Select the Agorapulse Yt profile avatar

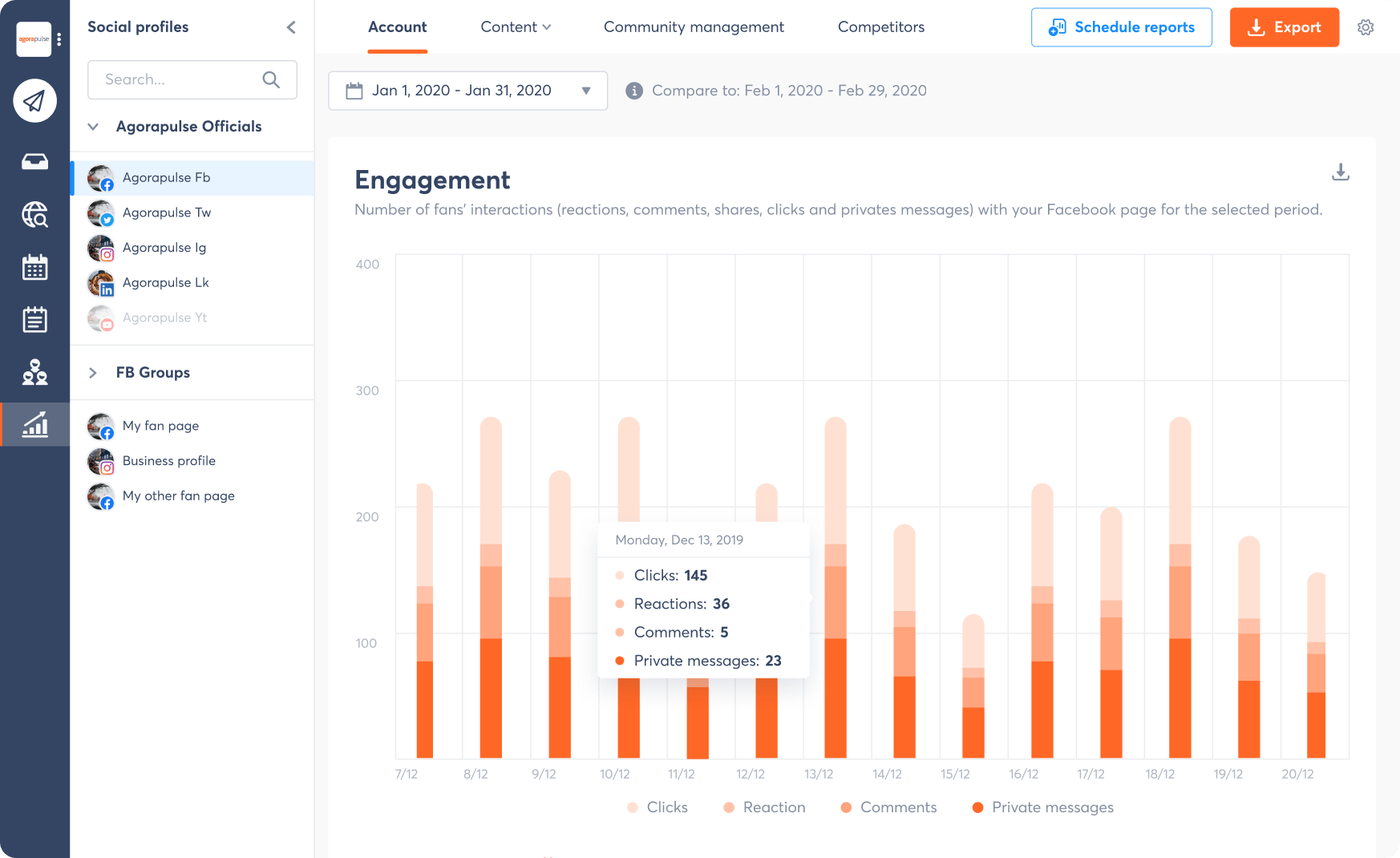pyautogui.click(x=101, y=318)
